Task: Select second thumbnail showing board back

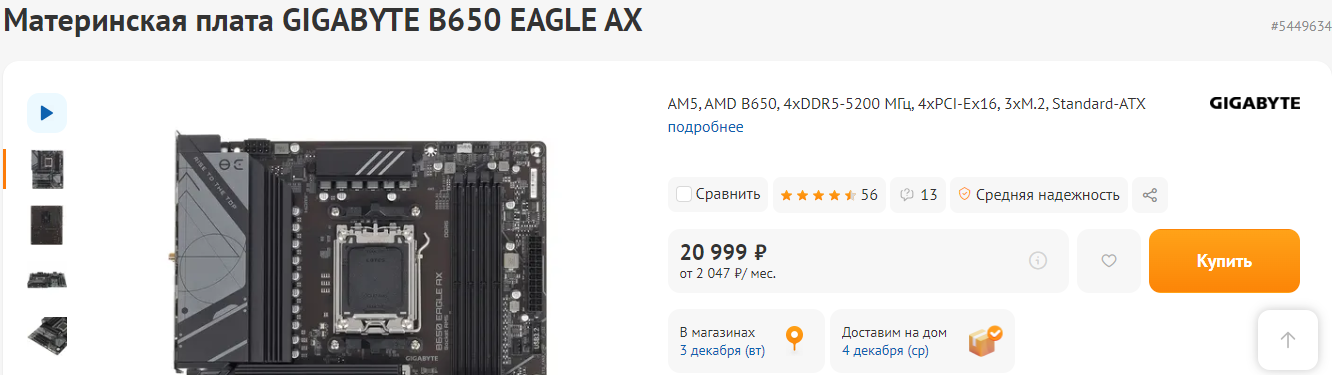Action: click(47, 224)
